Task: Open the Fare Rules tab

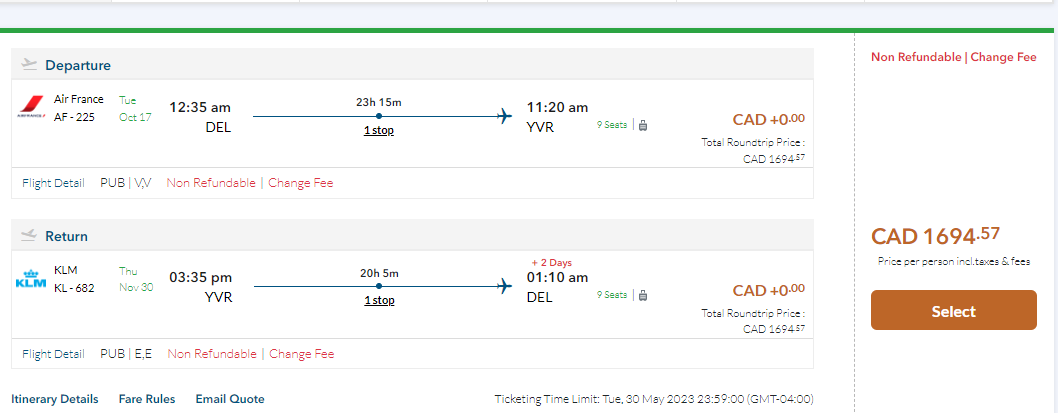Action: (147, 399)
